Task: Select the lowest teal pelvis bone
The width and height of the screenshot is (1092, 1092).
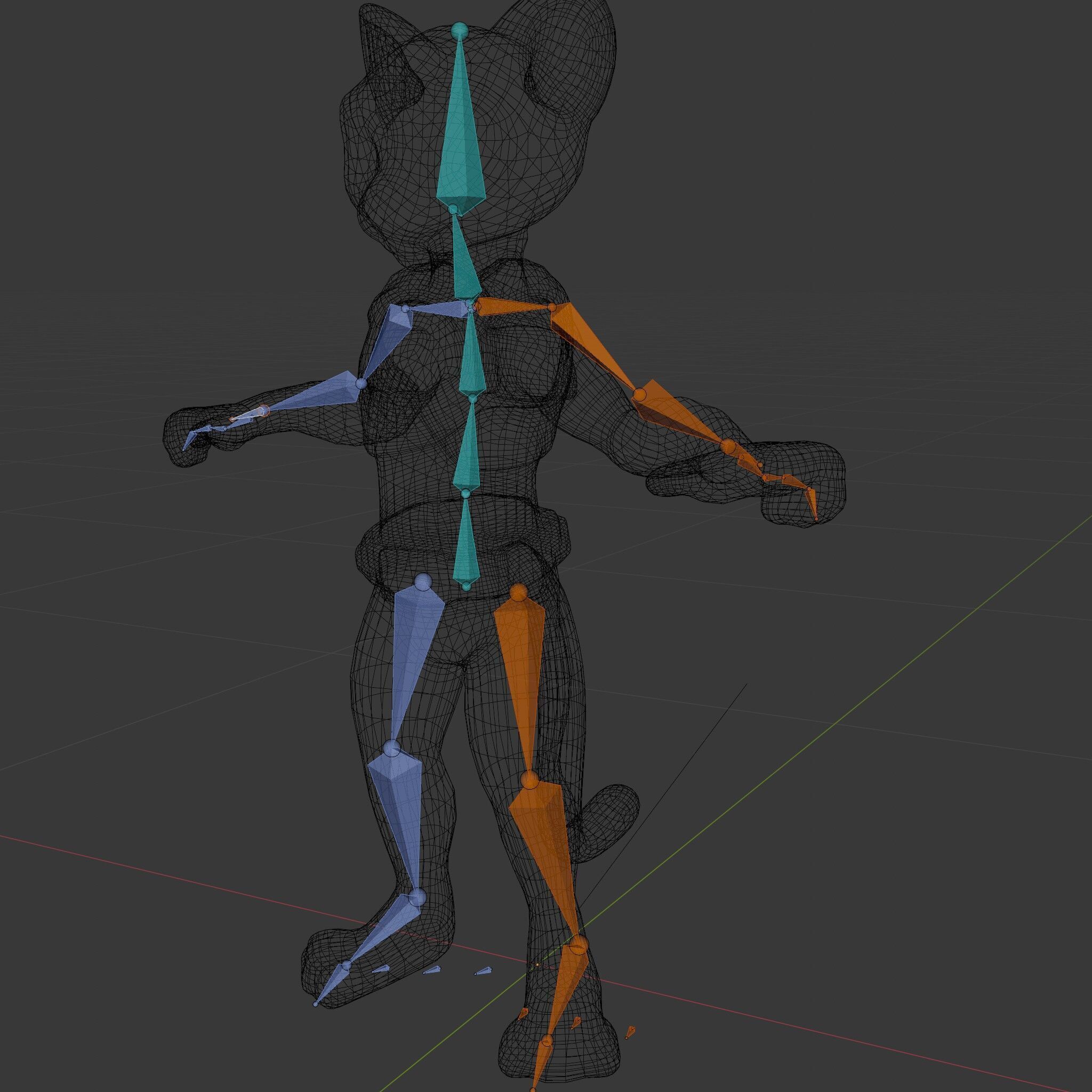Action: (x=467, y=543)
